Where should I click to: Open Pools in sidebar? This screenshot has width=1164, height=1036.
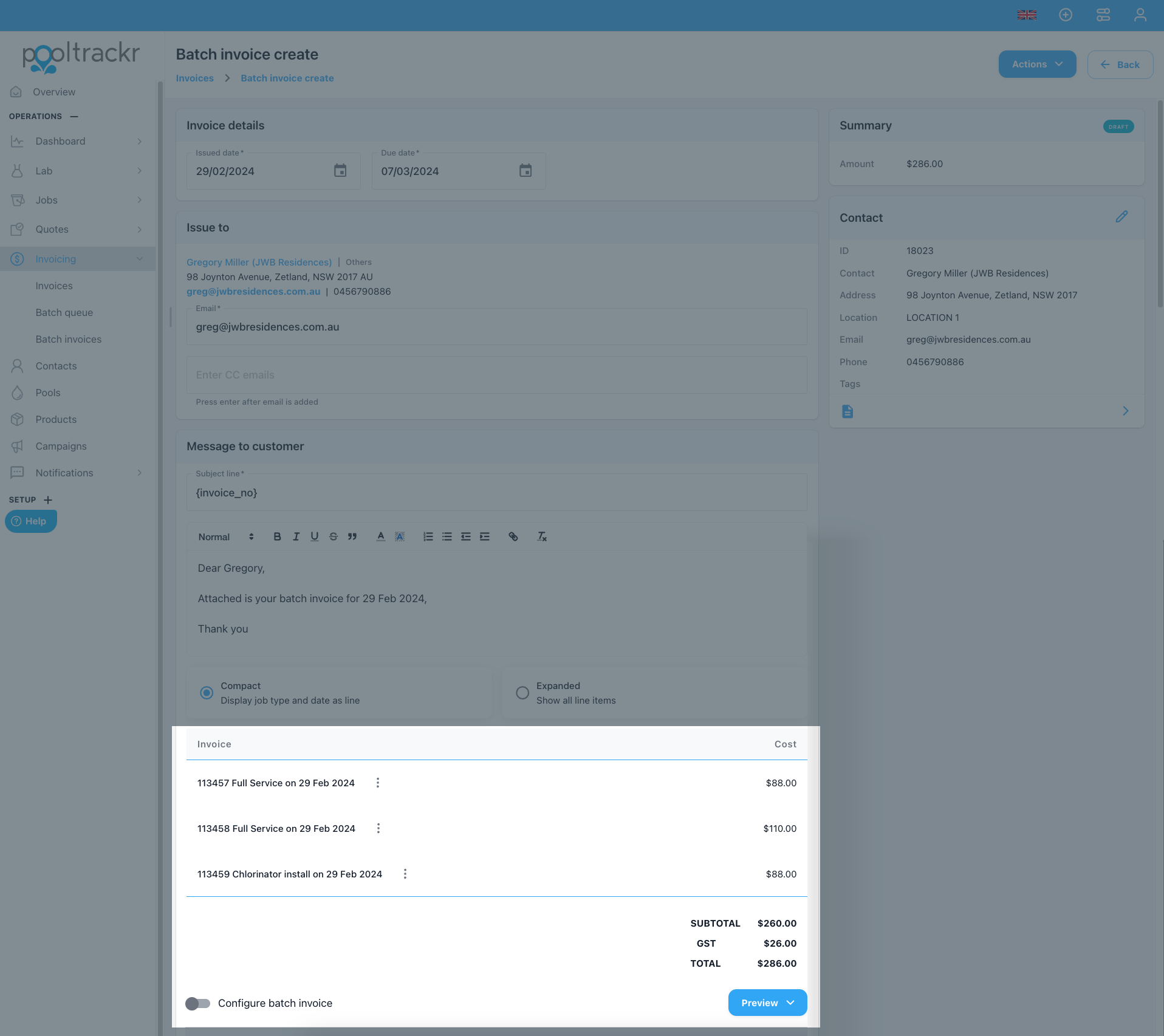[48, 393]
